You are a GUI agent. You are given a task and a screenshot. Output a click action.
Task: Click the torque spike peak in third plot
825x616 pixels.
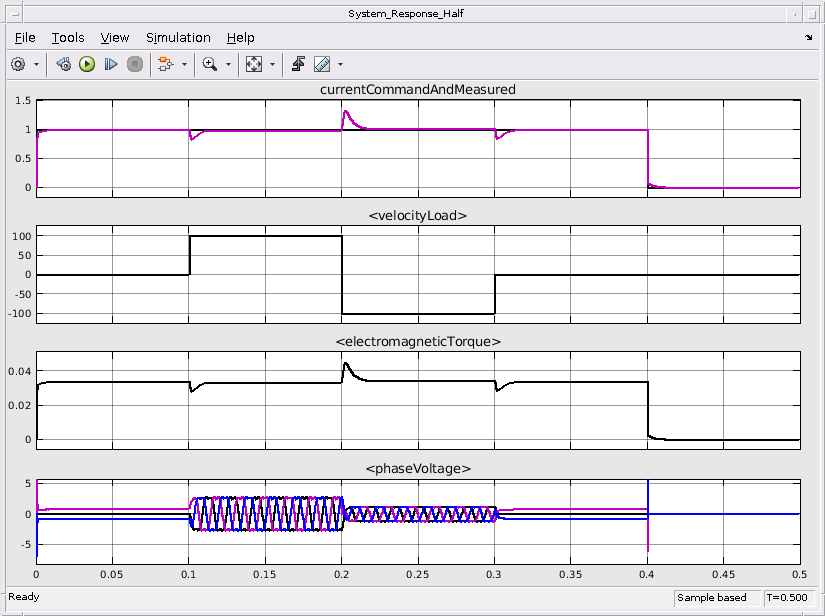pyautogui.click(x=345, y=363)
